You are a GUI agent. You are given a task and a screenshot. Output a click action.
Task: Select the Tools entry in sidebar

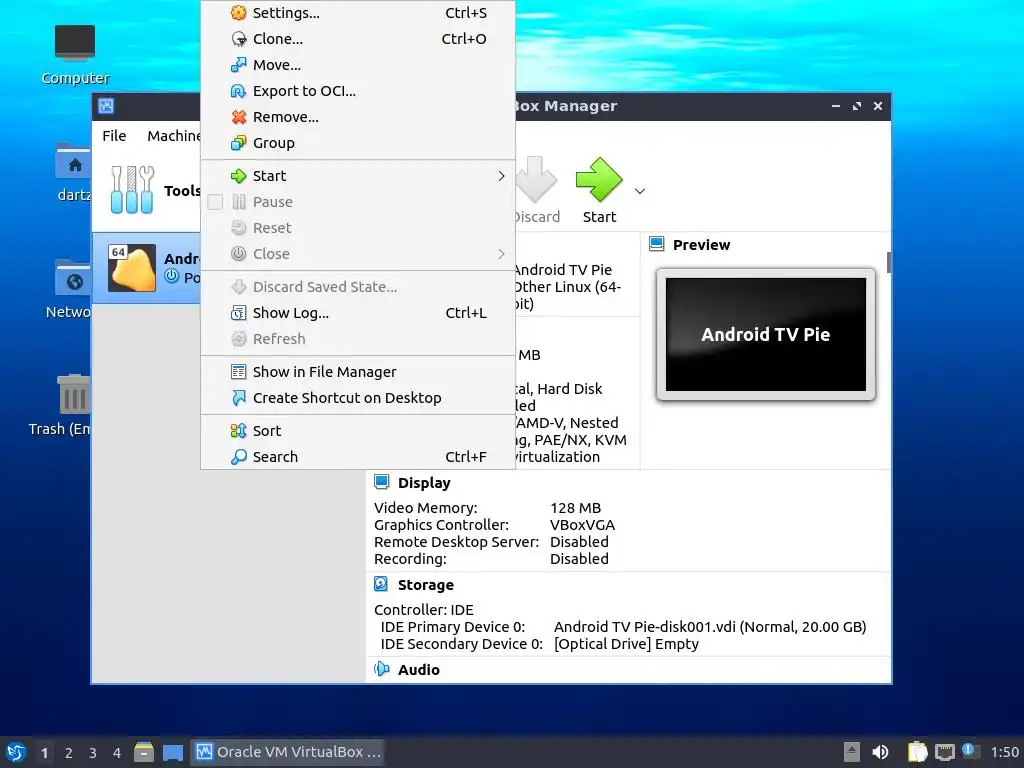coord(147,190)
